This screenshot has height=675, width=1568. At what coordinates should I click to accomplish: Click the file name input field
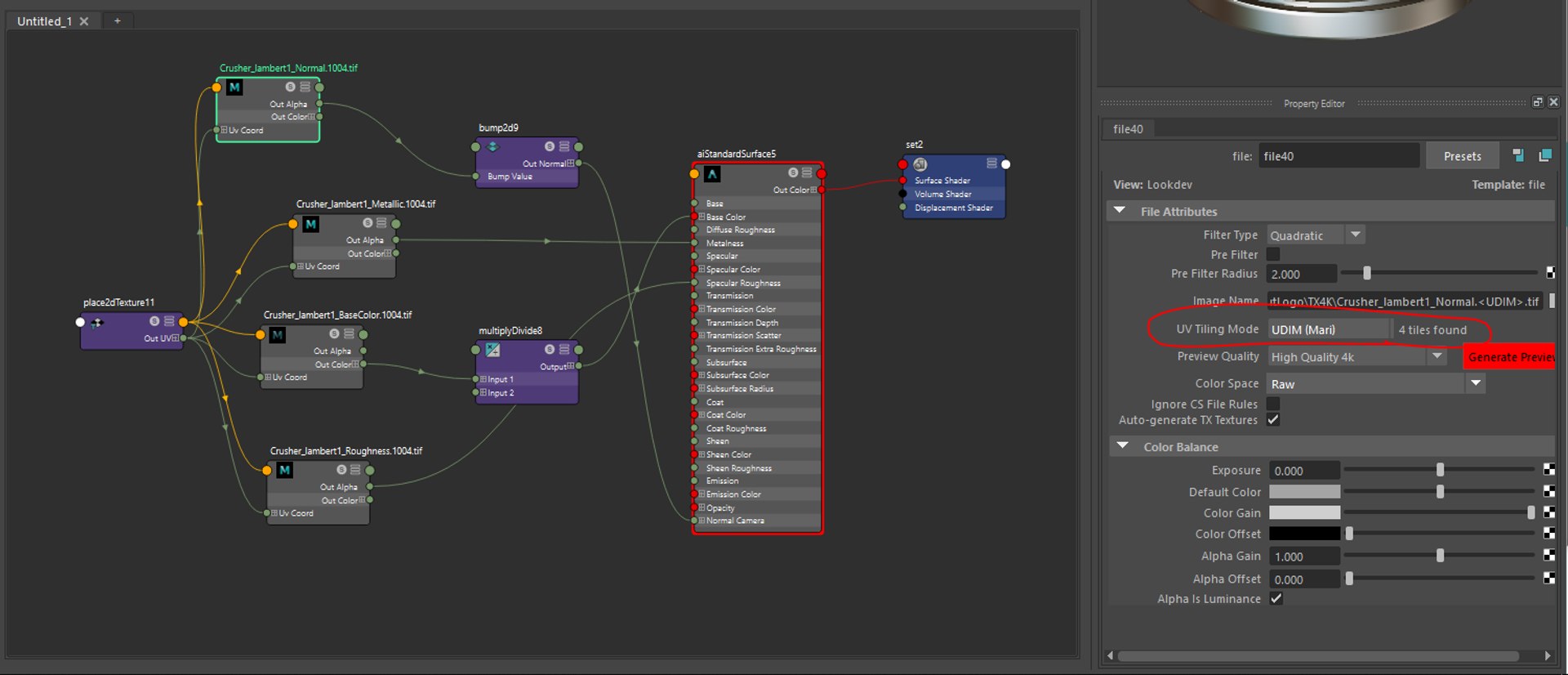coord(1339,156)
